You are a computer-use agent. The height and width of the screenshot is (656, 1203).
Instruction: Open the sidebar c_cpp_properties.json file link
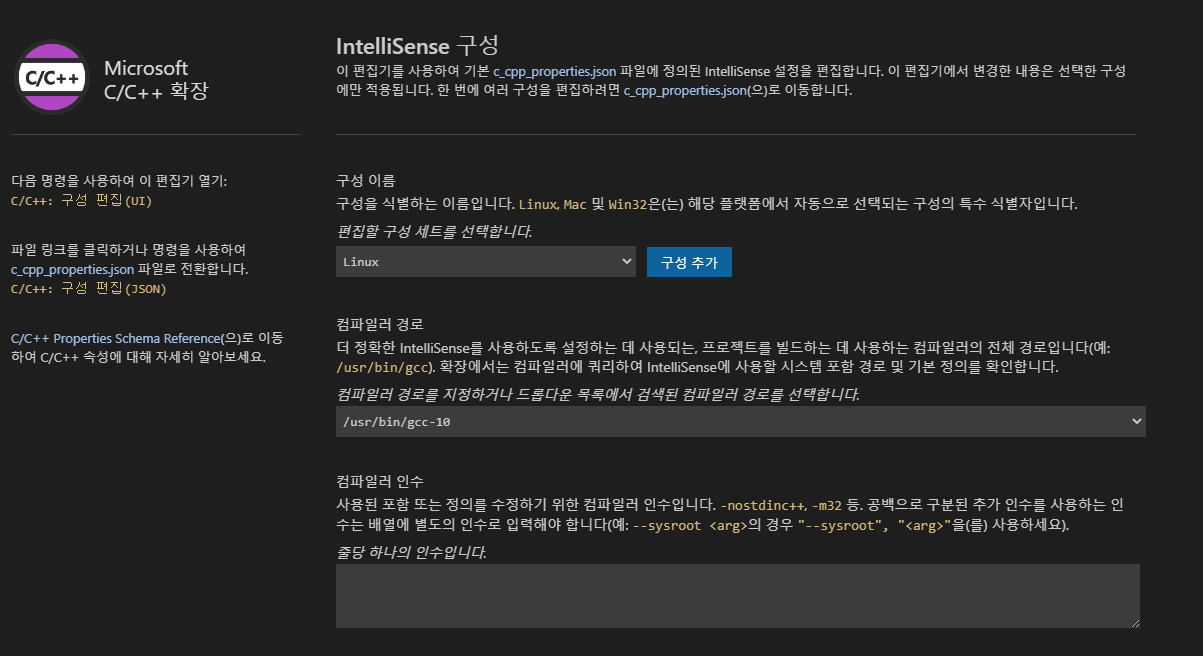72,269
